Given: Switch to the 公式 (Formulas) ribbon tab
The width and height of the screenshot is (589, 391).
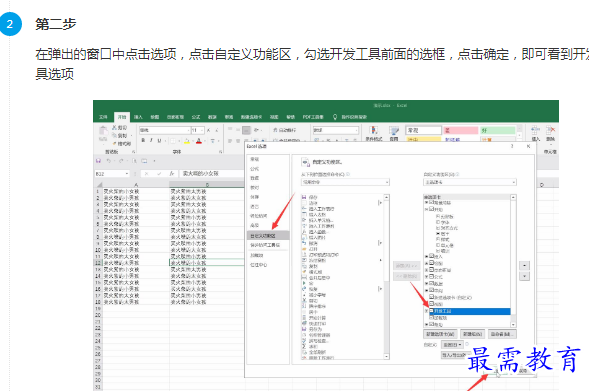Looking at the screenshot, I should click(x=196, y=117).
